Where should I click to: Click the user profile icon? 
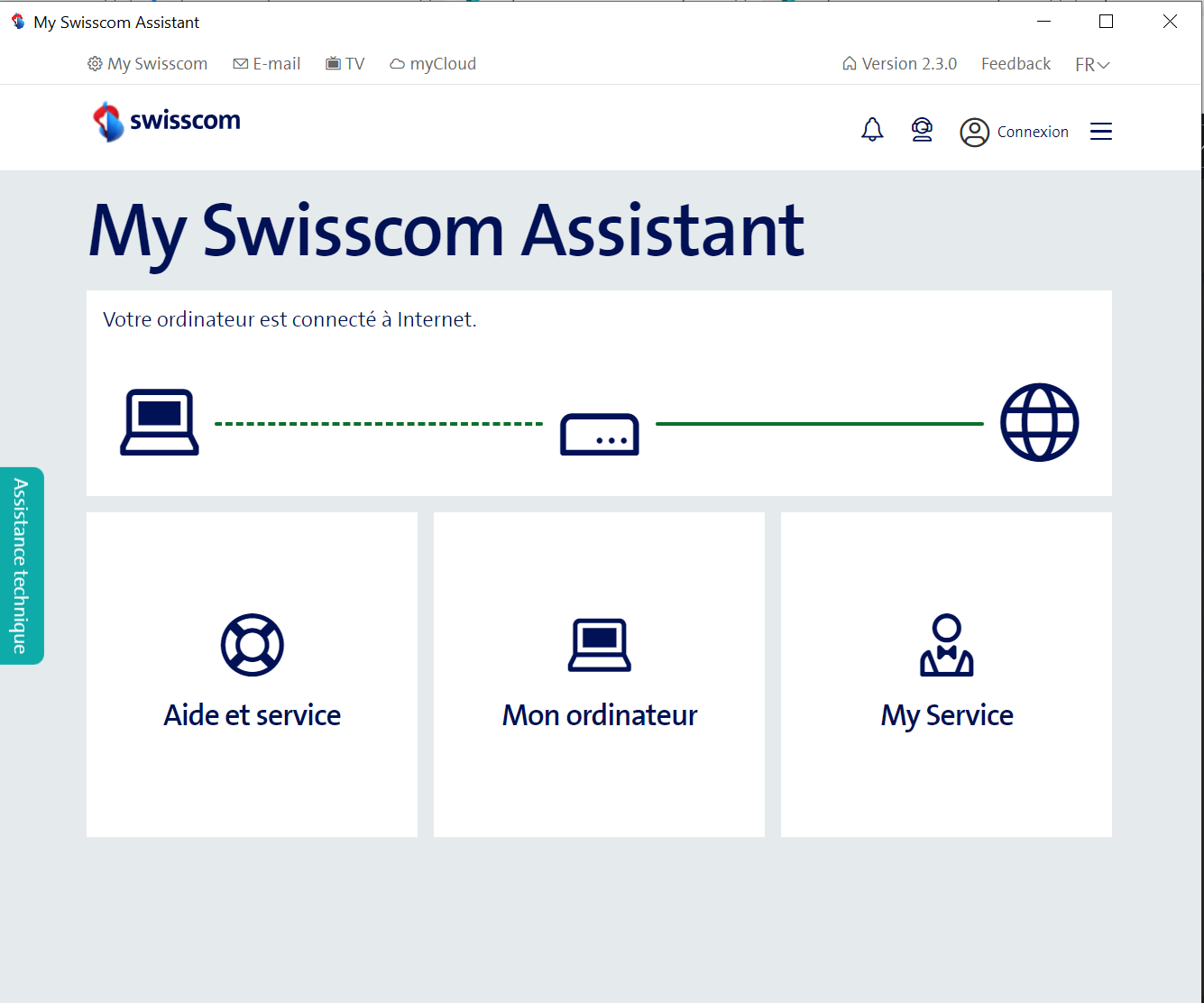coord(974,133)
